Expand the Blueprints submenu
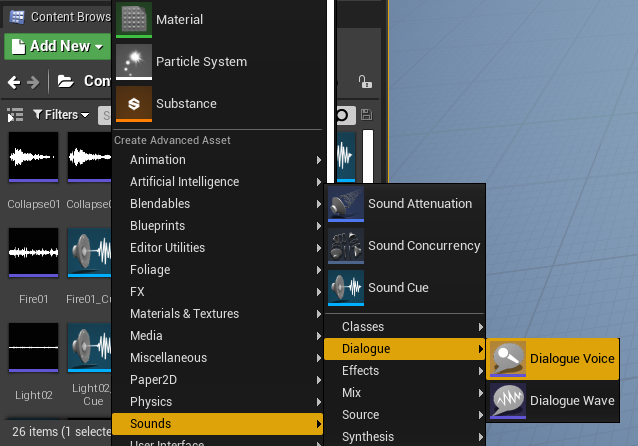 pyautogui.click(x=218, y=226)
